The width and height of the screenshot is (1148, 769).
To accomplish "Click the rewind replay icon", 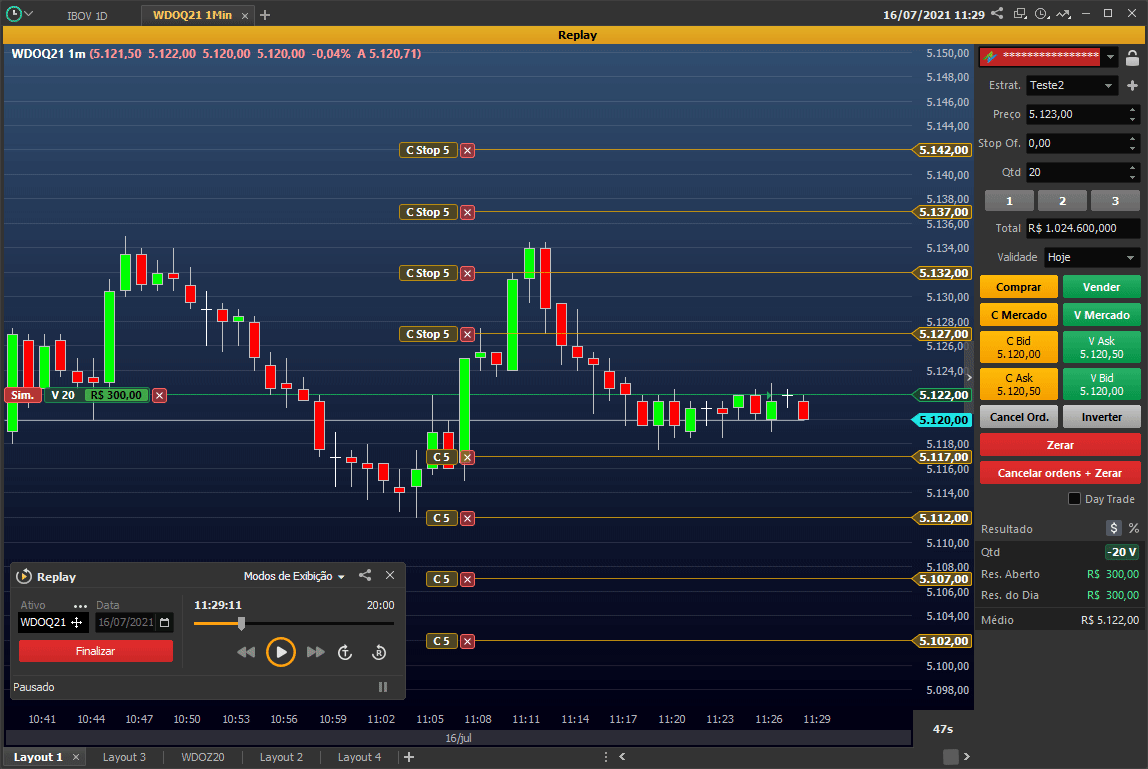I will (246, 652).
